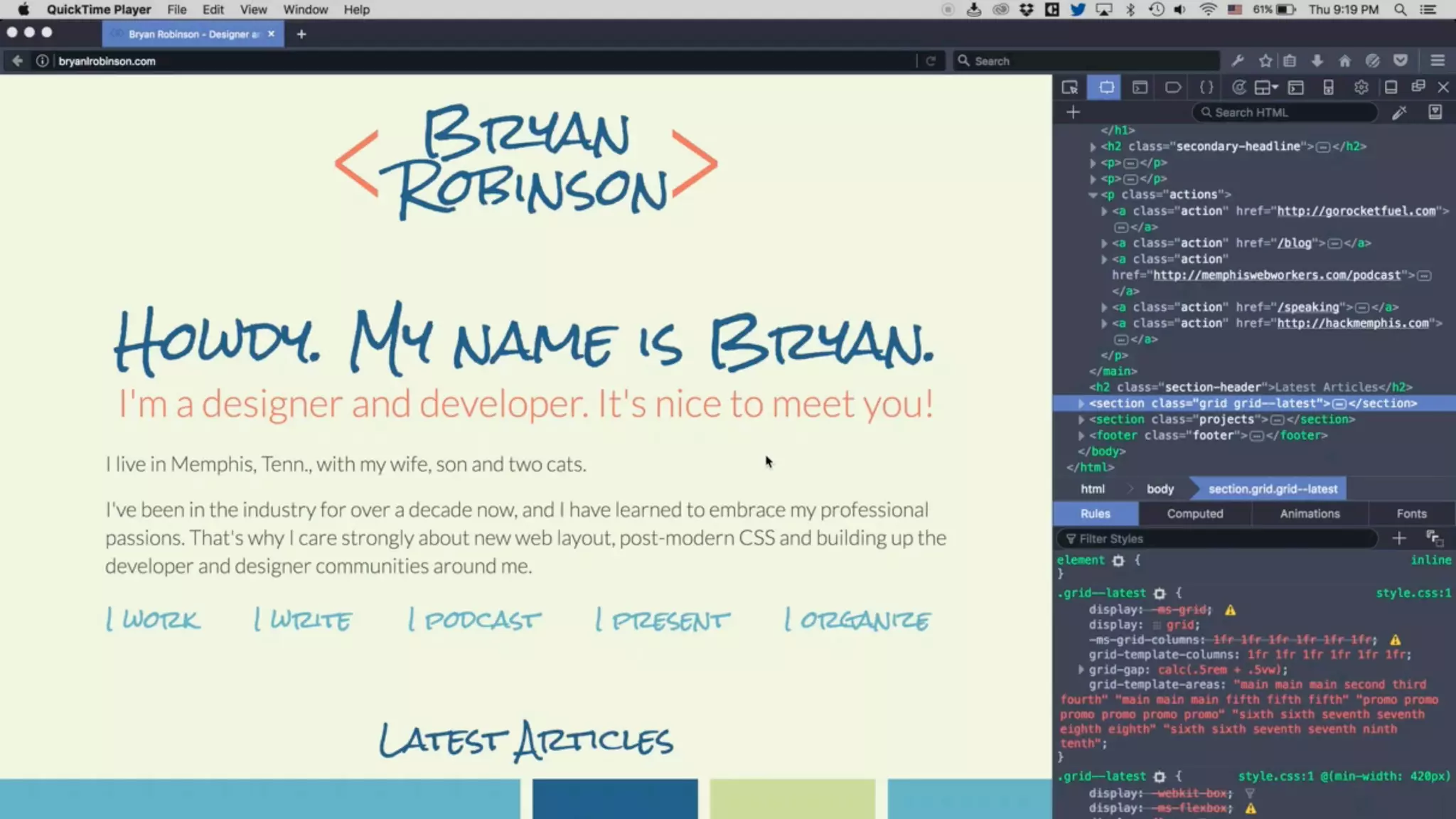
Task: Expand the footer element node
Action: [x=1081, y=435]
